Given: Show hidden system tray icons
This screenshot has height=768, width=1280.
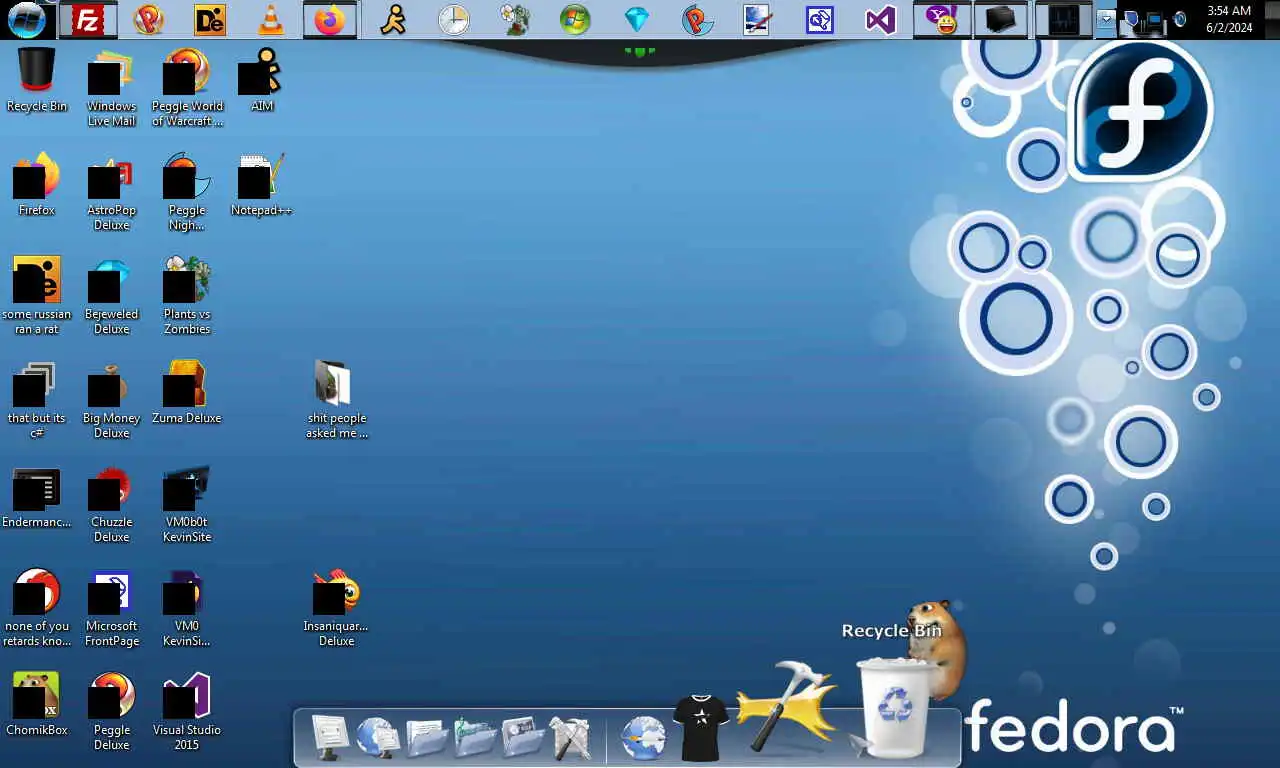Looking at the screenshot, I should click(1106, 19).
